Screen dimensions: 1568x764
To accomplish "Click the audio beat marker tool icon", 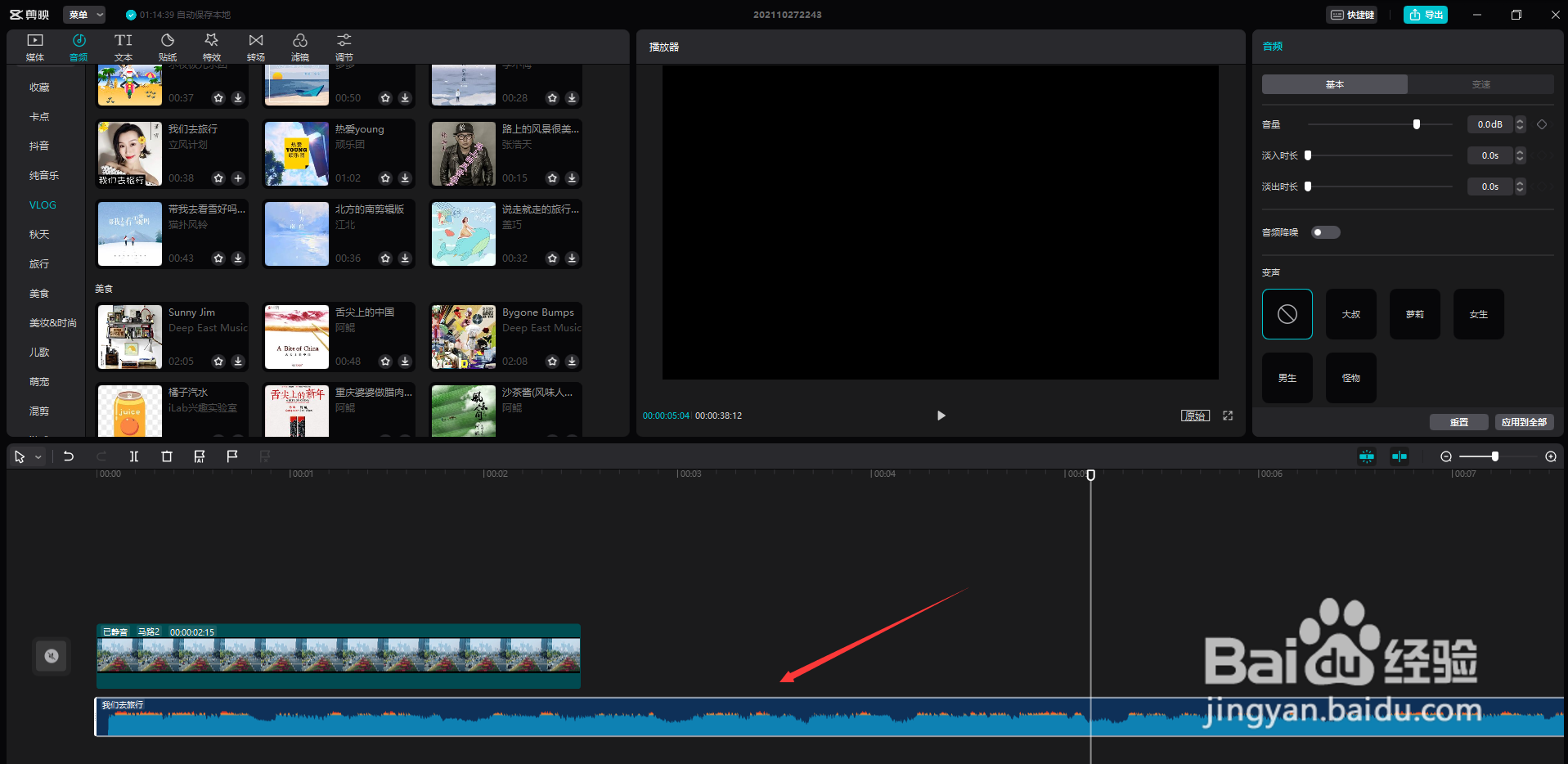I will pyautogui.click(x=200, y=456).
